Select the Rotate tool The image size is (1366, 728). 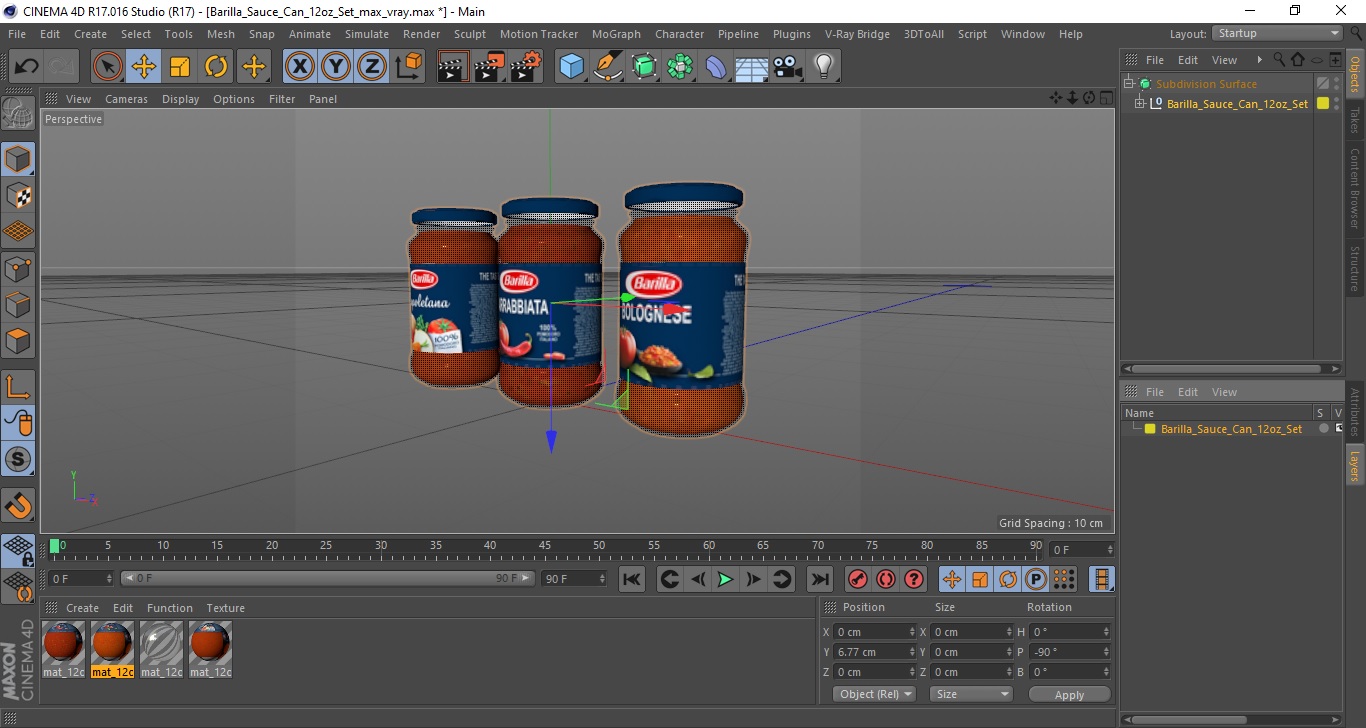coord(216,67)
